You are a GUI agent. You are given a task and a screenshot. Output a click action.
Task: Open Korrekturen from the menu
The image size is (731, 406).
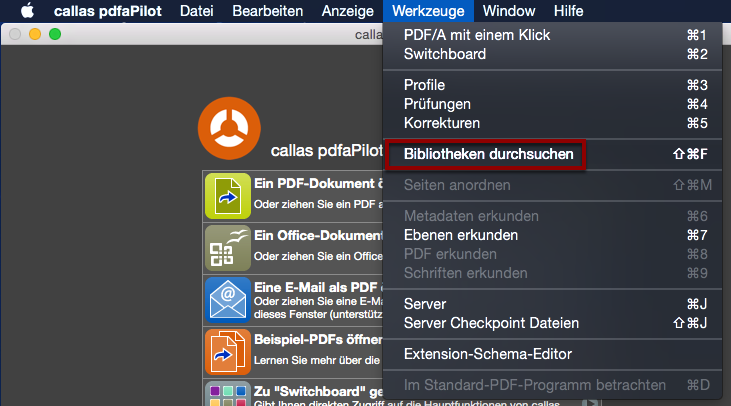point(552,123)
